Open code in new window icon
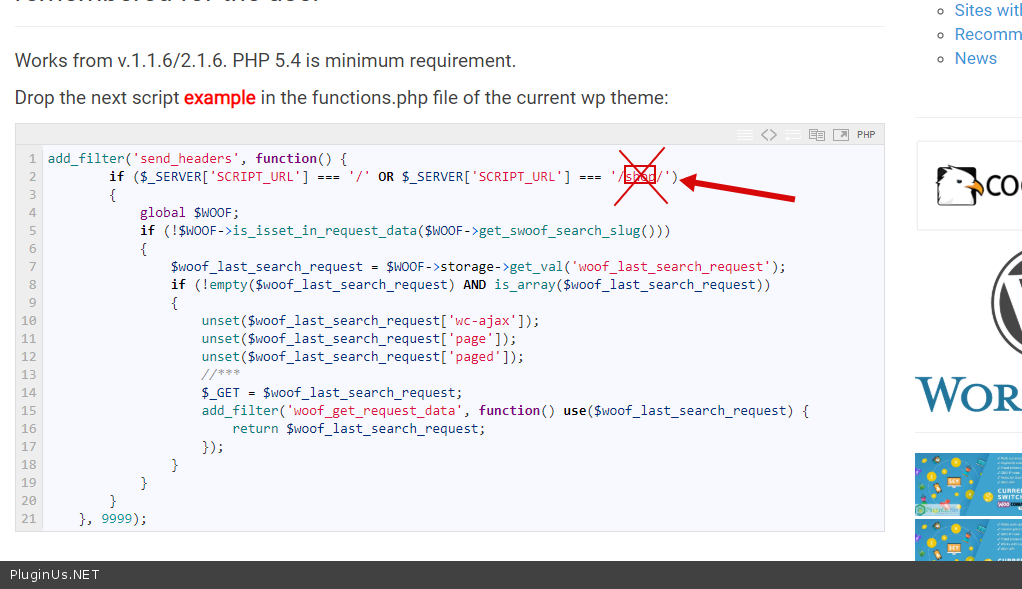1022x589 pixels. (841, 135)
